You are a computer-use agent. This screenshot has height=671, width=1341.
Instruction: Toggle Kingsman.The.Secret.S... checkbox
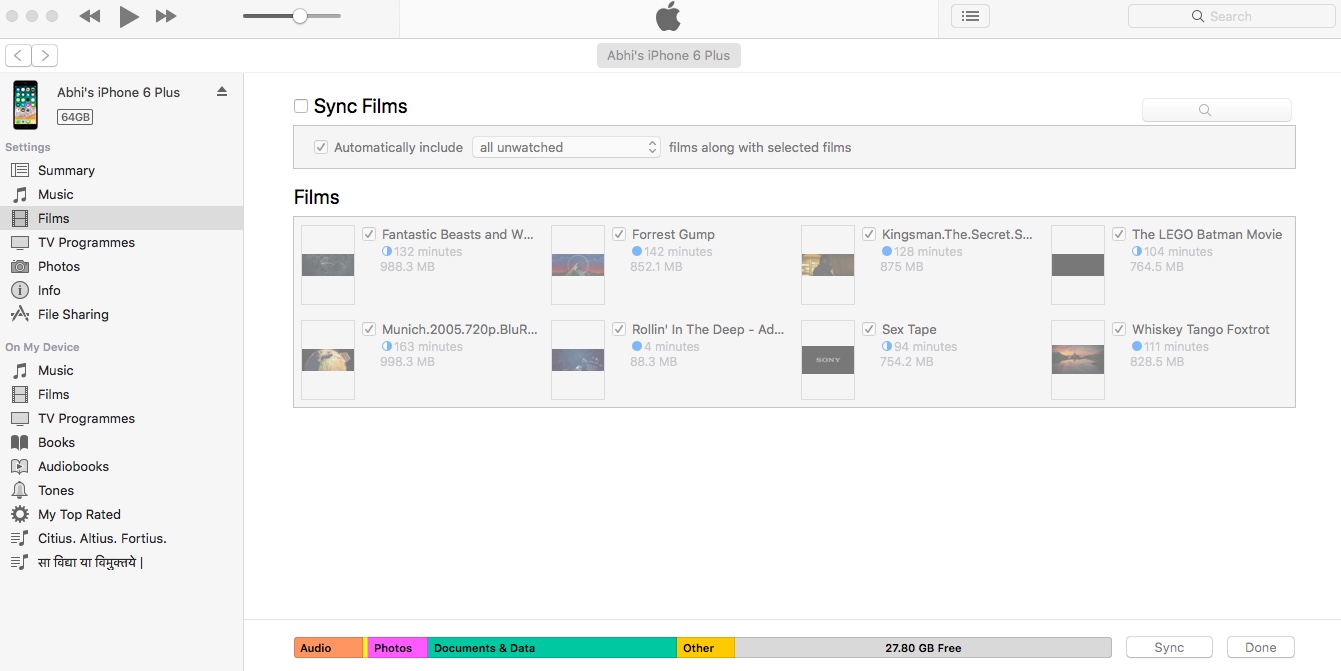coord(869,234)
